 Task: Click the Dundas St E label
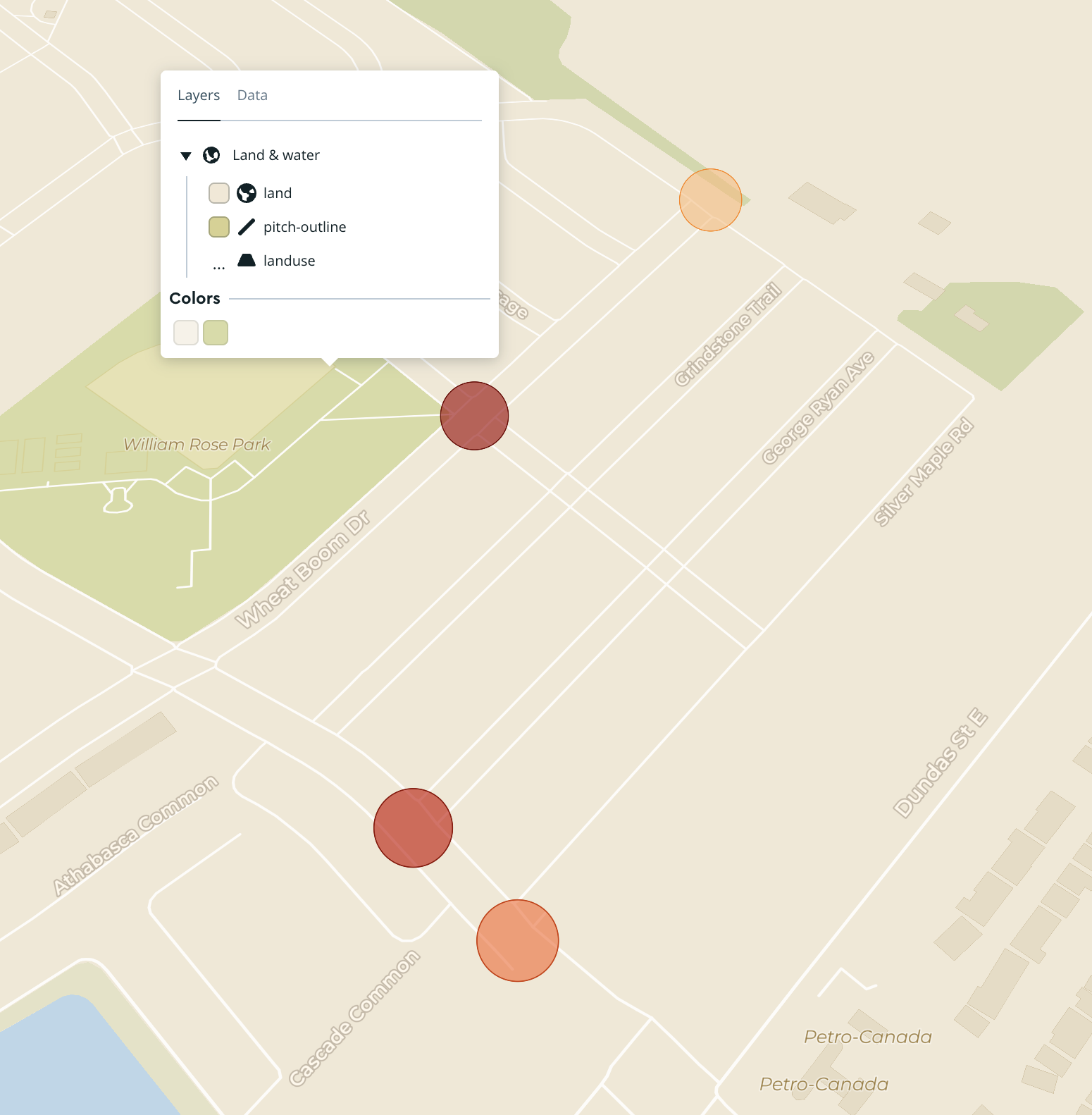pyautogui.click(x=941, y=763)
